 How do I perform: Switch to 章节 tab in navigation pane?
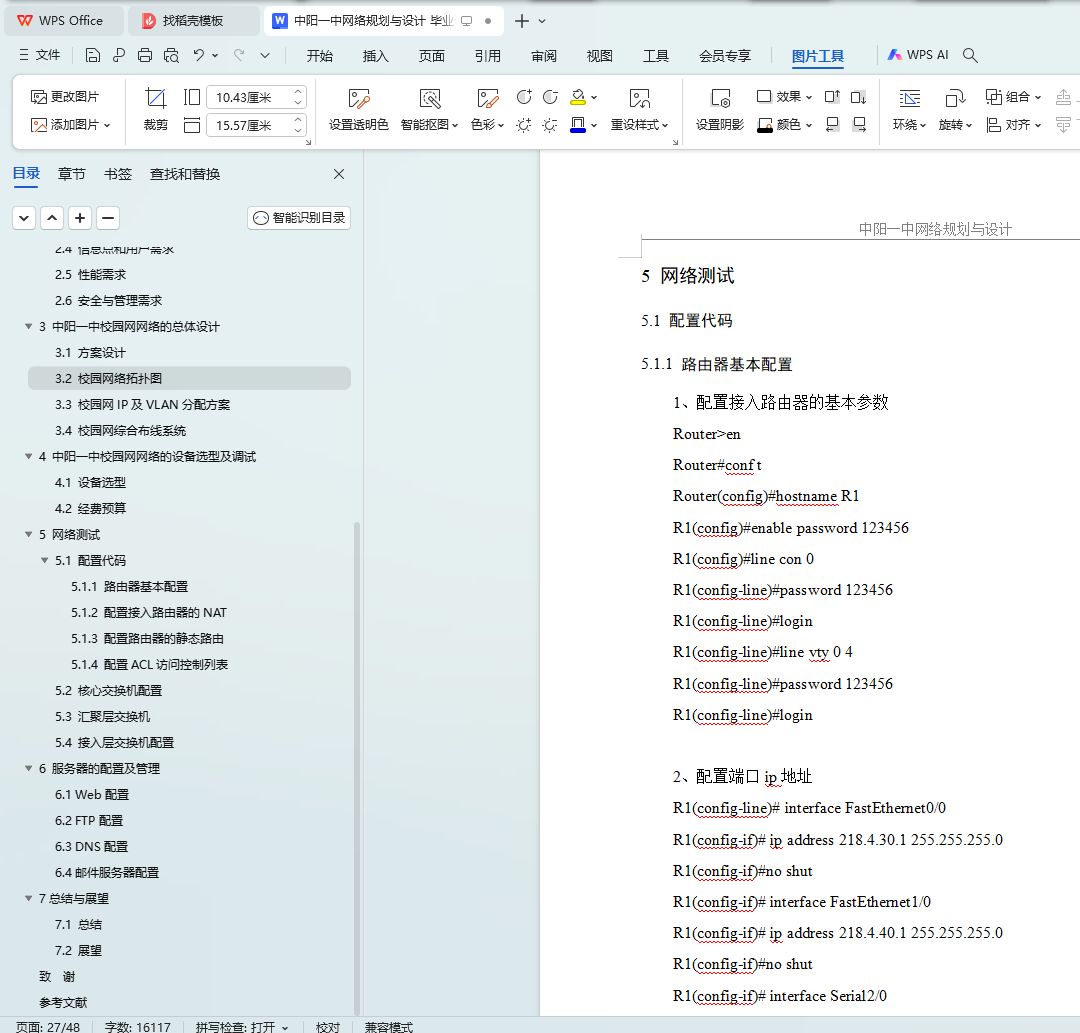coord(72,174)
